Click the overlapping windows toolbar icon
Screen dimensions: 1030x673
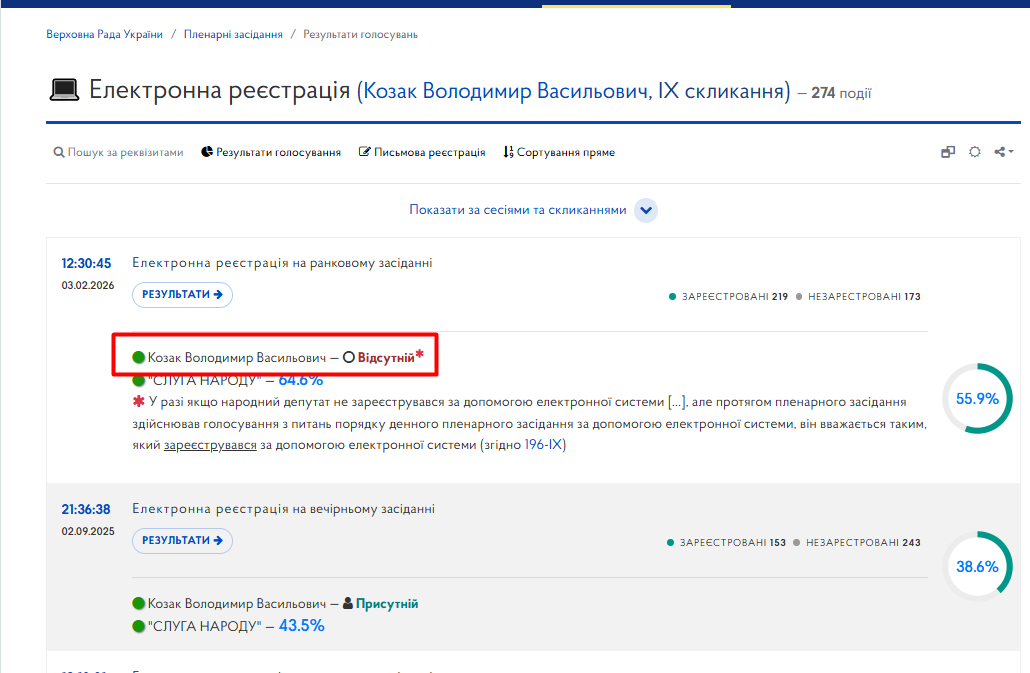948,152
